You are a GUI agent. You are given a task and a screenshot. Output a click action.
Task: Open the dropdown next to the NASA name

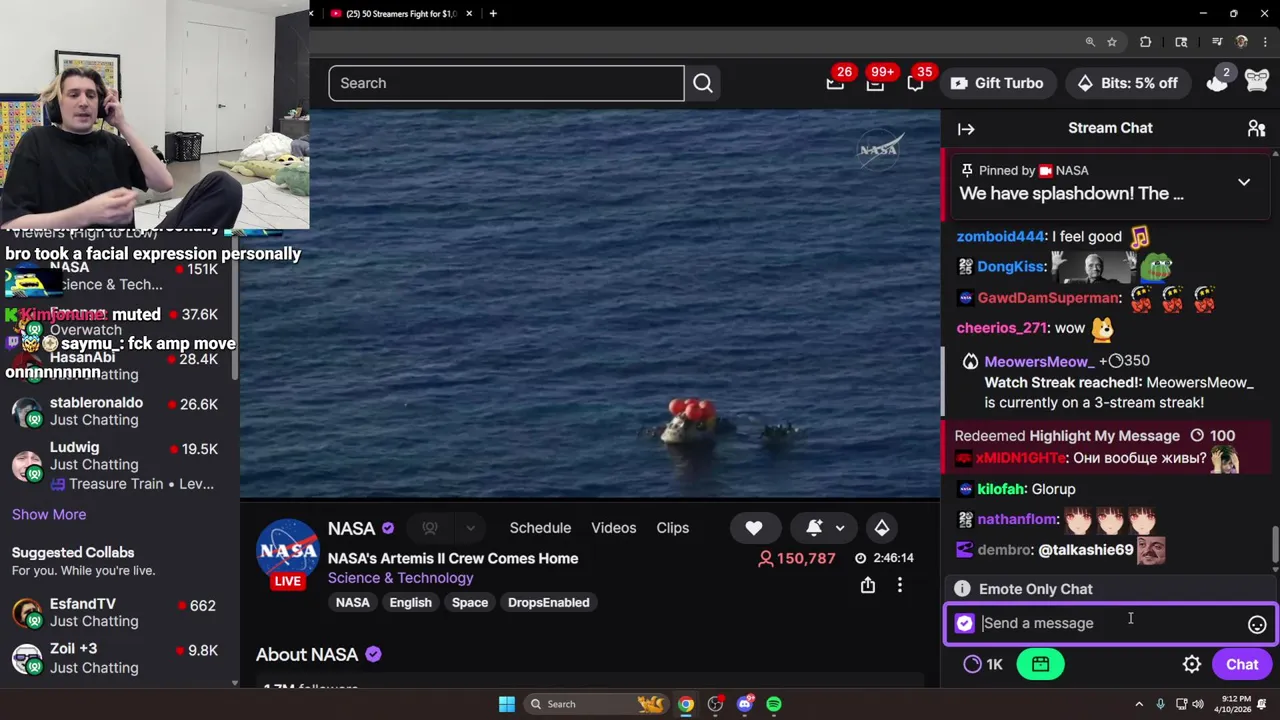coord(470,528)
